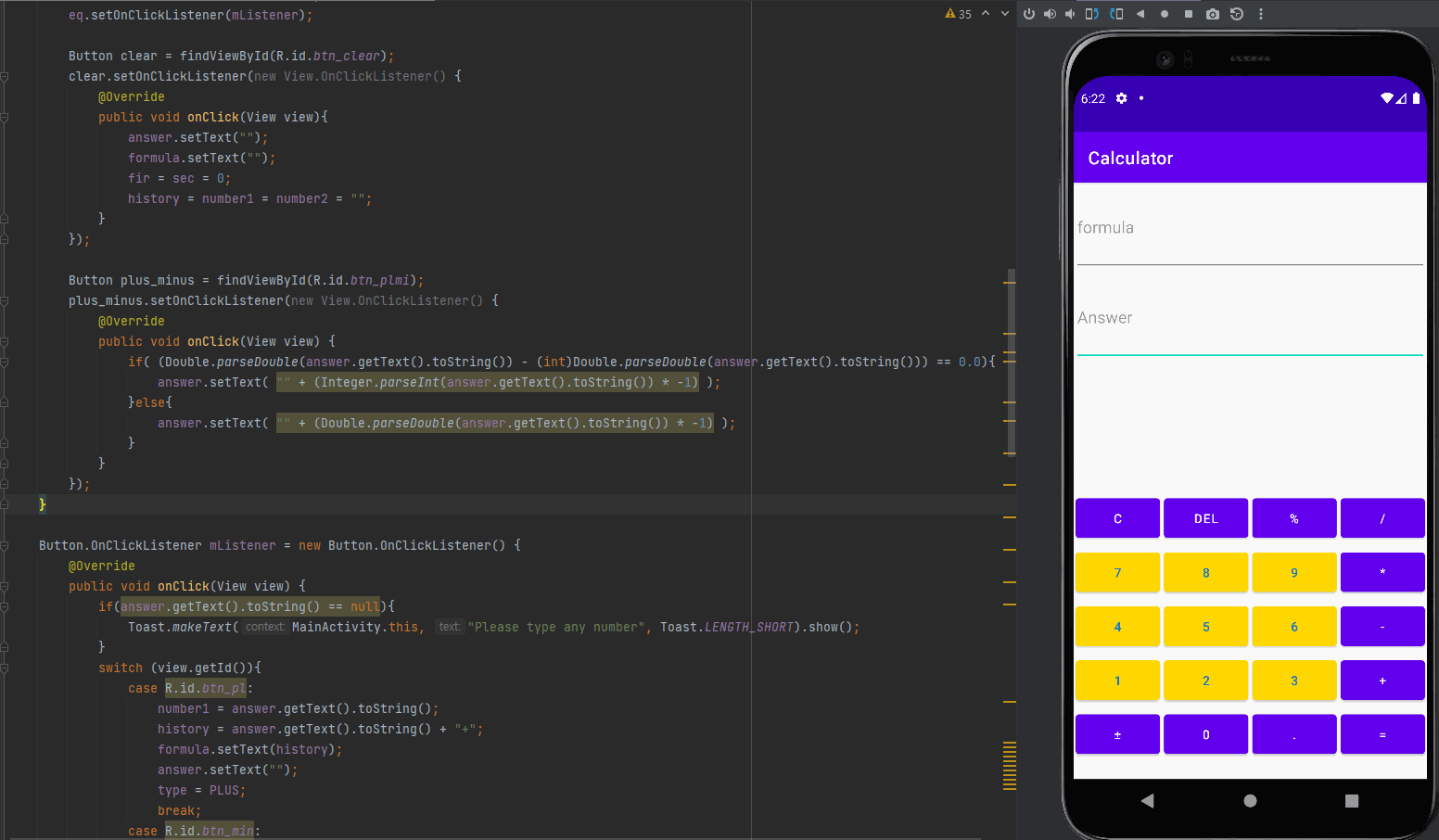Go to previous highlighted problem with up arrow
Viewport: 1439px width, 840px height.
[x=986, y=14]
